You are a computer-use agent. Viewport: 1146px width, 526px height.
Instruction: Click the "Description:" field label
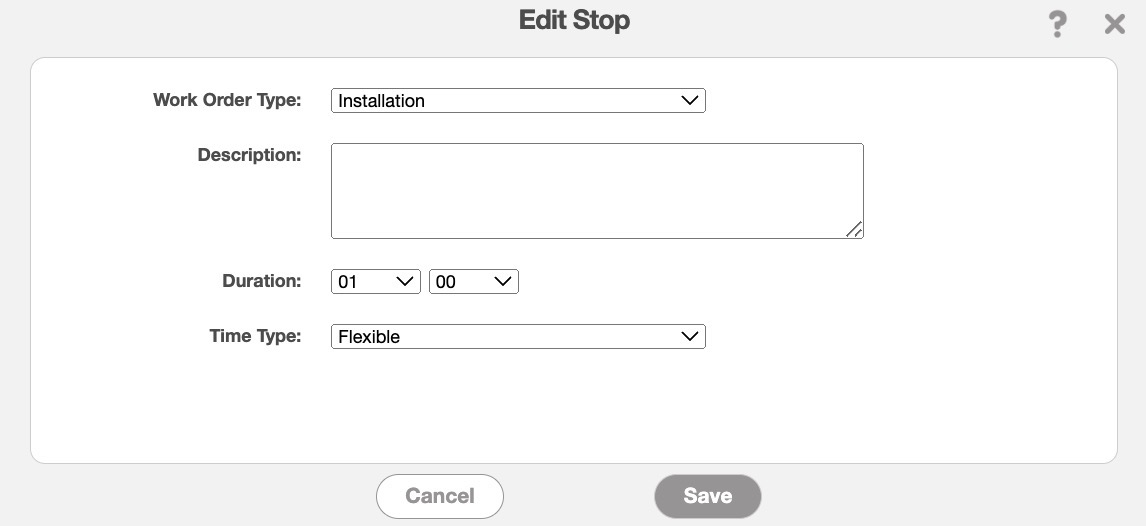[249, 155]
